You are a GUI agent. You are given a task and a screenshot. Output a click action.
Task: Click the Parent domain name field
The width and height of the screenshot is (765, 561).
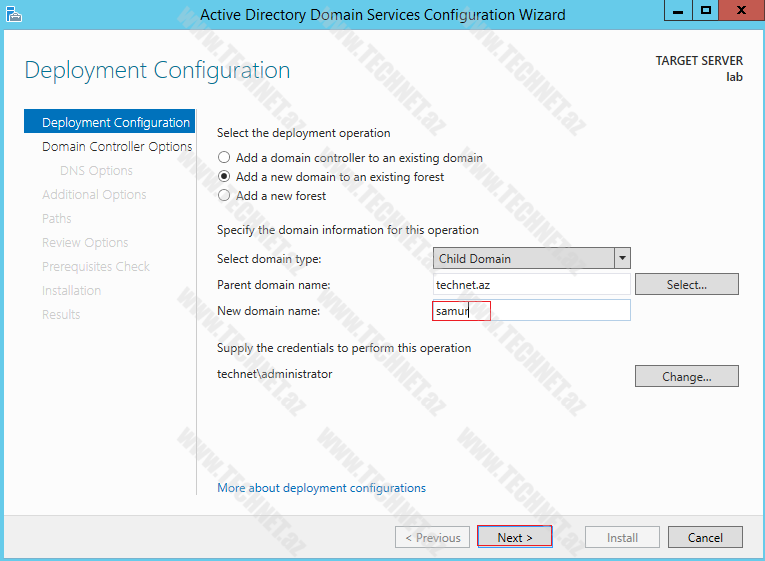531,285
